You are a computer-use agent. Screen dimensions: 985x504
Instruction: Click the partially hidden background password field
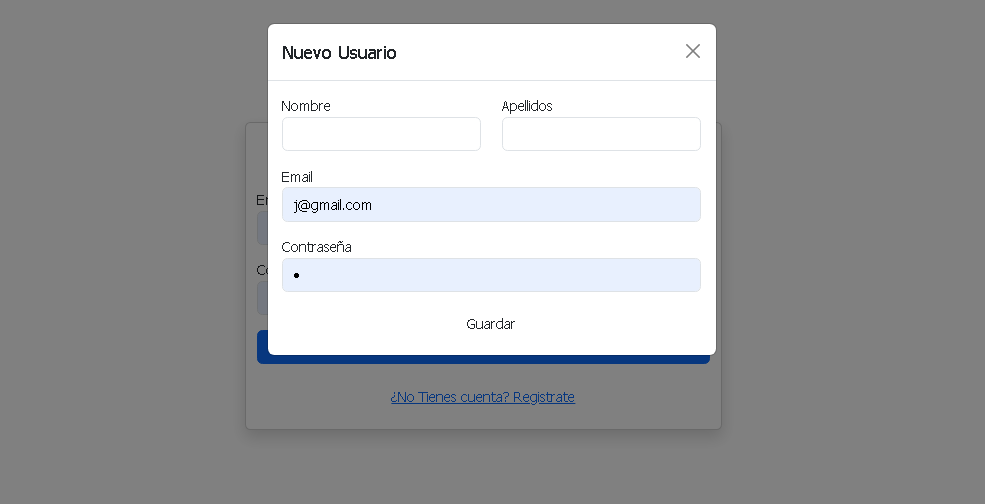pyautogui.click(x=263, y=298)
